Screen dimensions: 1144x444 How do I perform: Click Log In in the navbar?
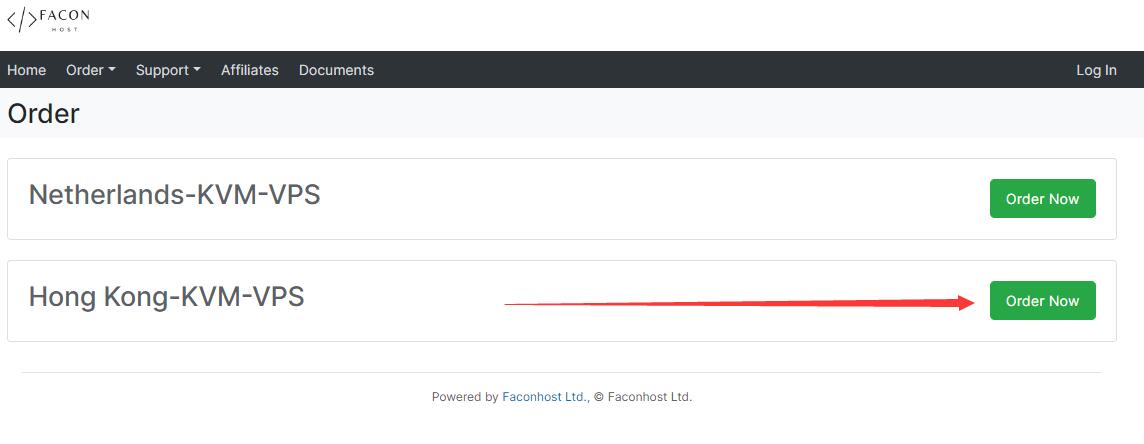coord(1096,70)
